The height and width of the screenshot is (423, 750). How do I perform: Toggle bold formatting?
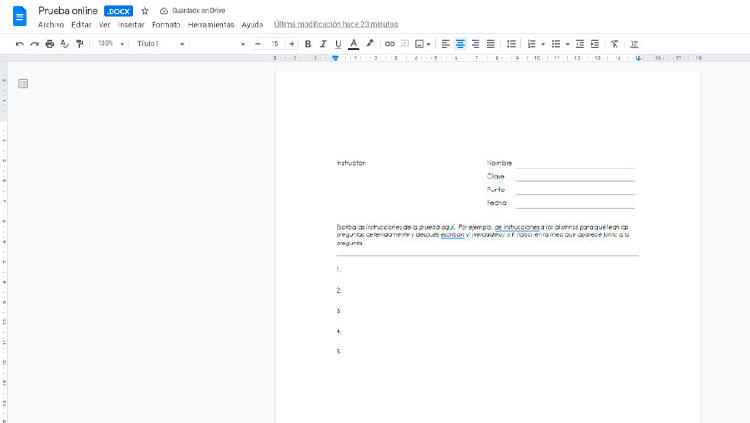click(x=308, y=44)
